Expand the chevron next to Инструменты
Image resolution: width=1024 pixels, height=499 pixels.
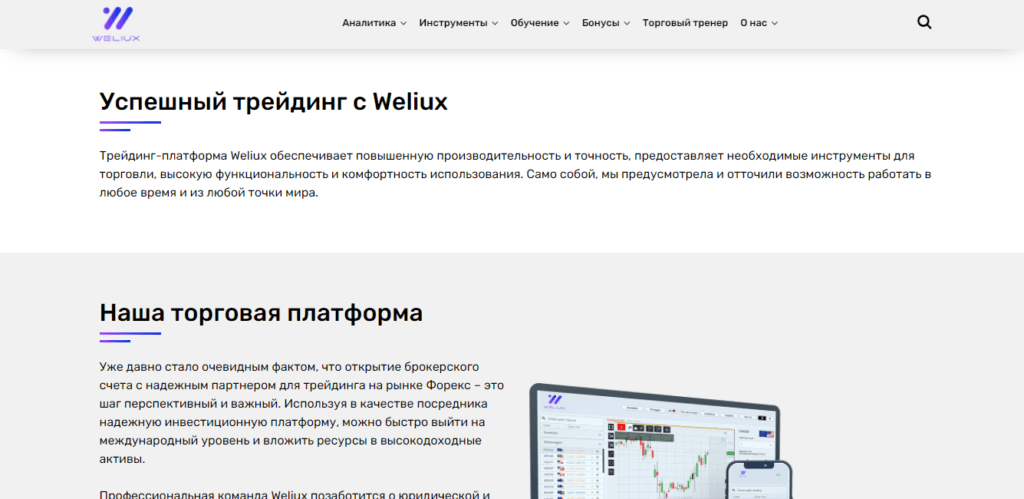[495, 24]
